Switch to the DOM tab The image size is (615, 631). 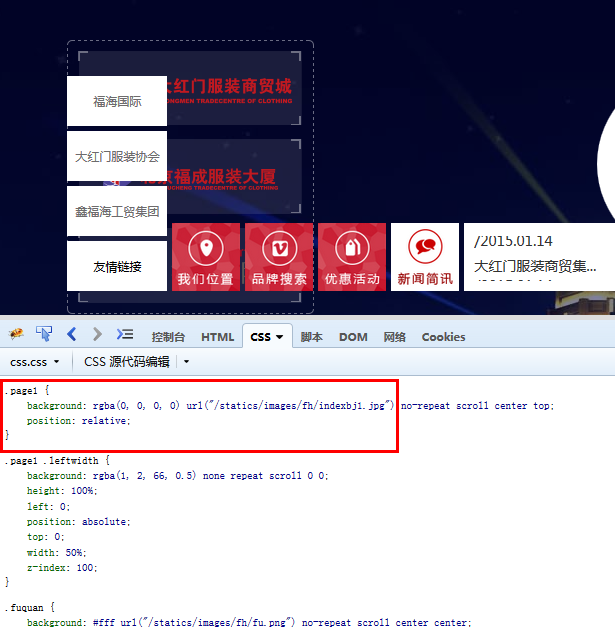point(353,337)
